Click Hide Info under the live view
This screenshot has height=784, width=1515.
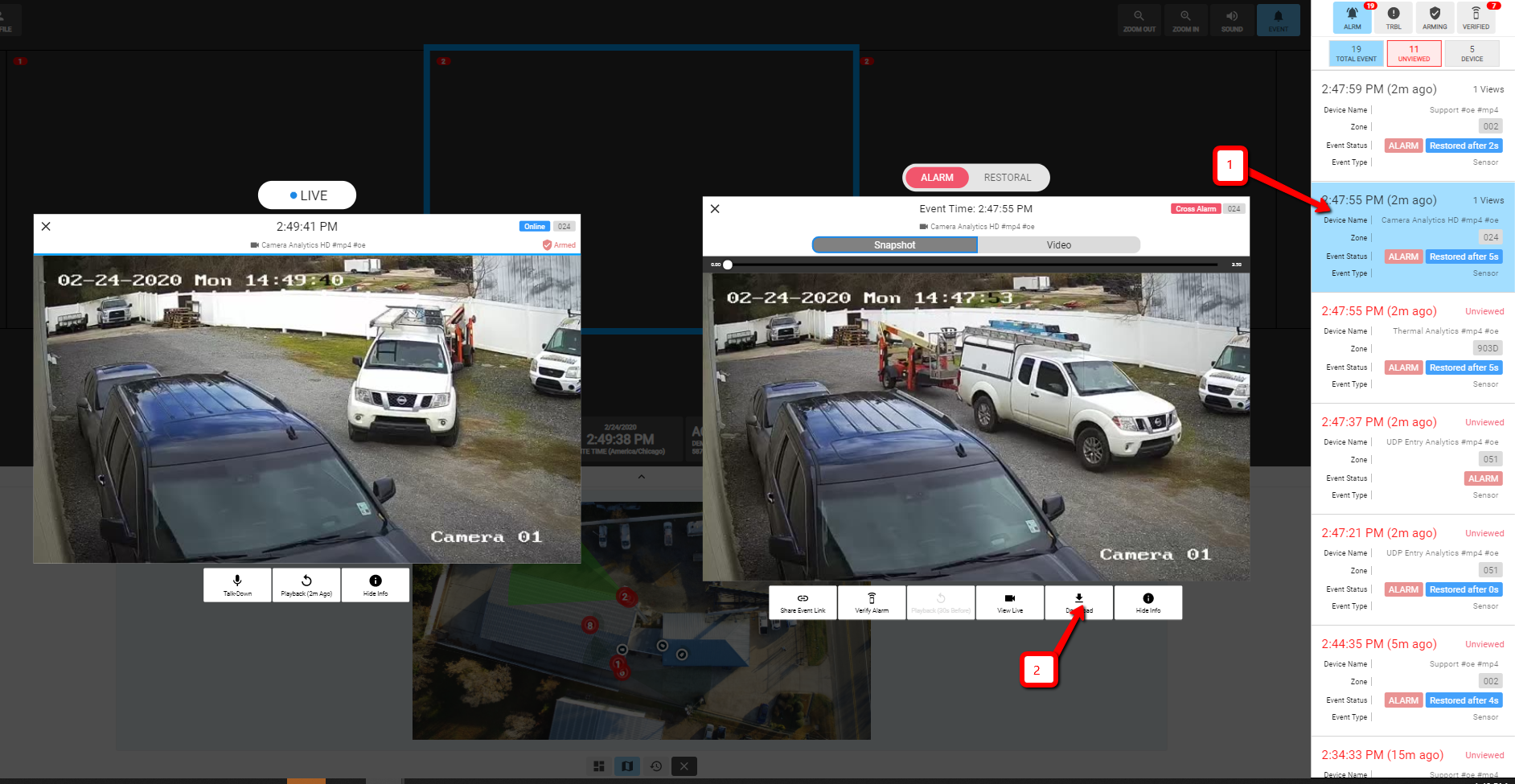click(376, 585)
